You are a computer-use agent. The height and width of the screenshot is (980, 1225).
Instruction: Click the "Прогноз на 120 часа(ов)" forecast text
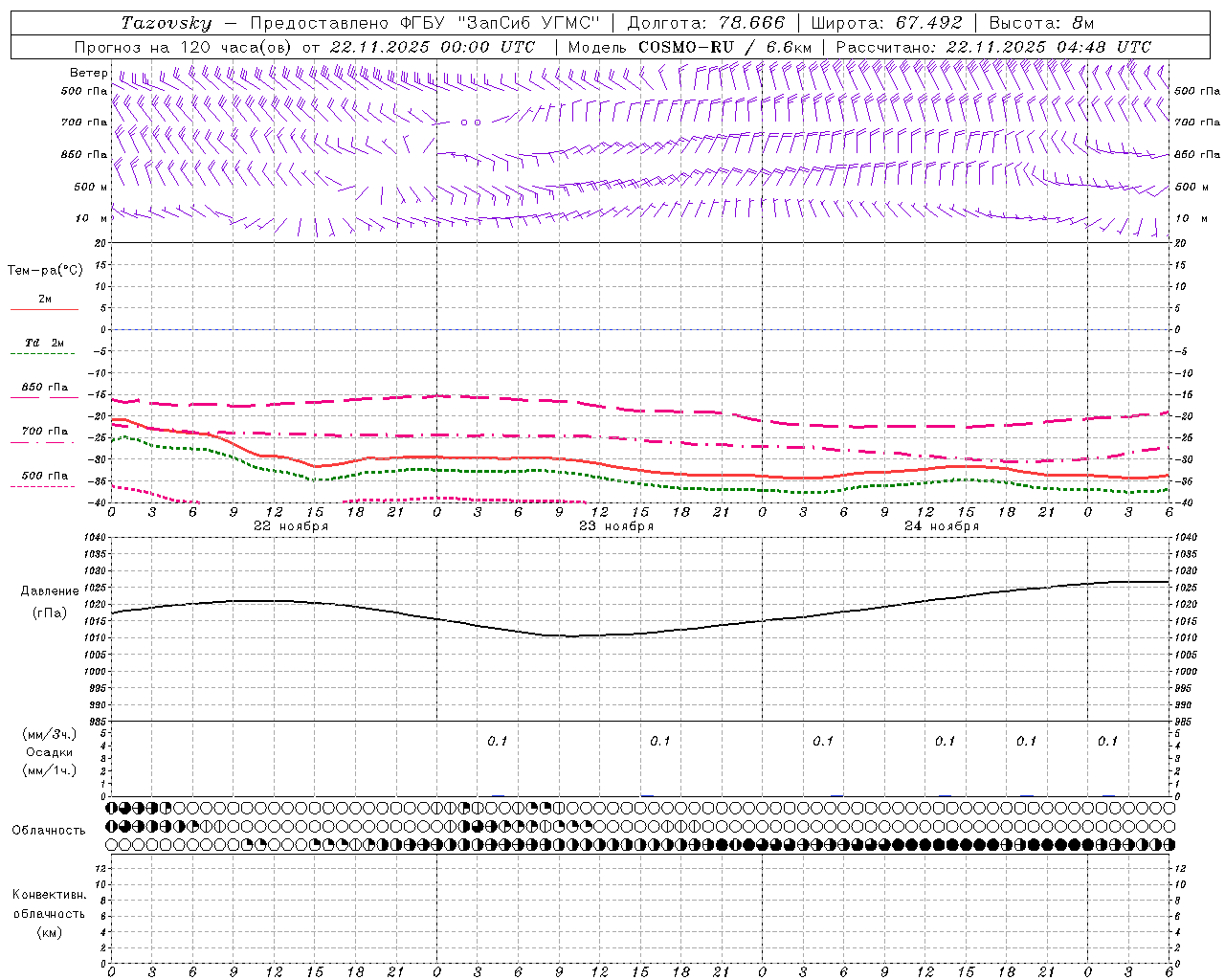click(x=185, y=47)
